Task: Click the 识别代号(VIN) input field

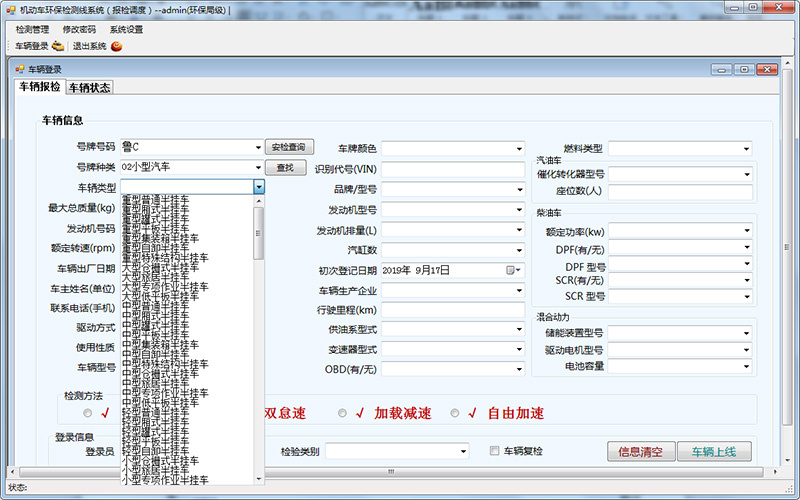Action: tap(453, 169)
